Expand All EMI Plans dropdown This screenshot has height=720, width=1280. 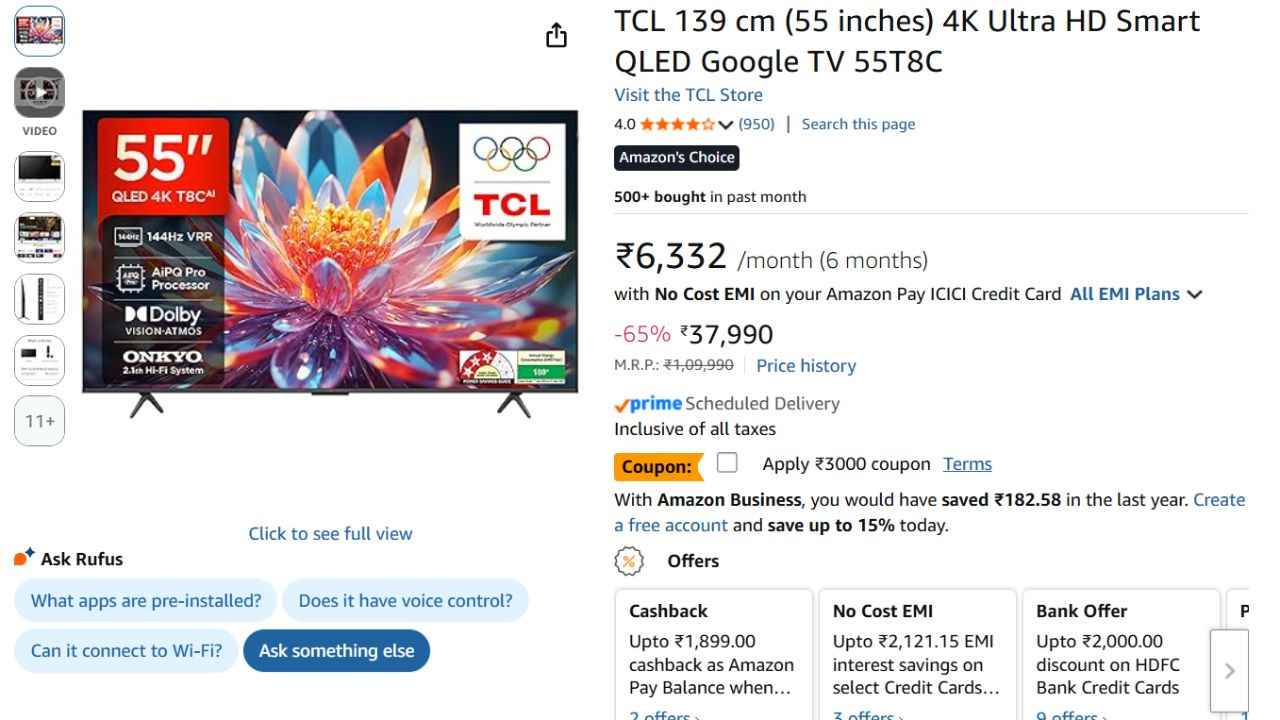pyautogui.click(x=1135, y=294)
